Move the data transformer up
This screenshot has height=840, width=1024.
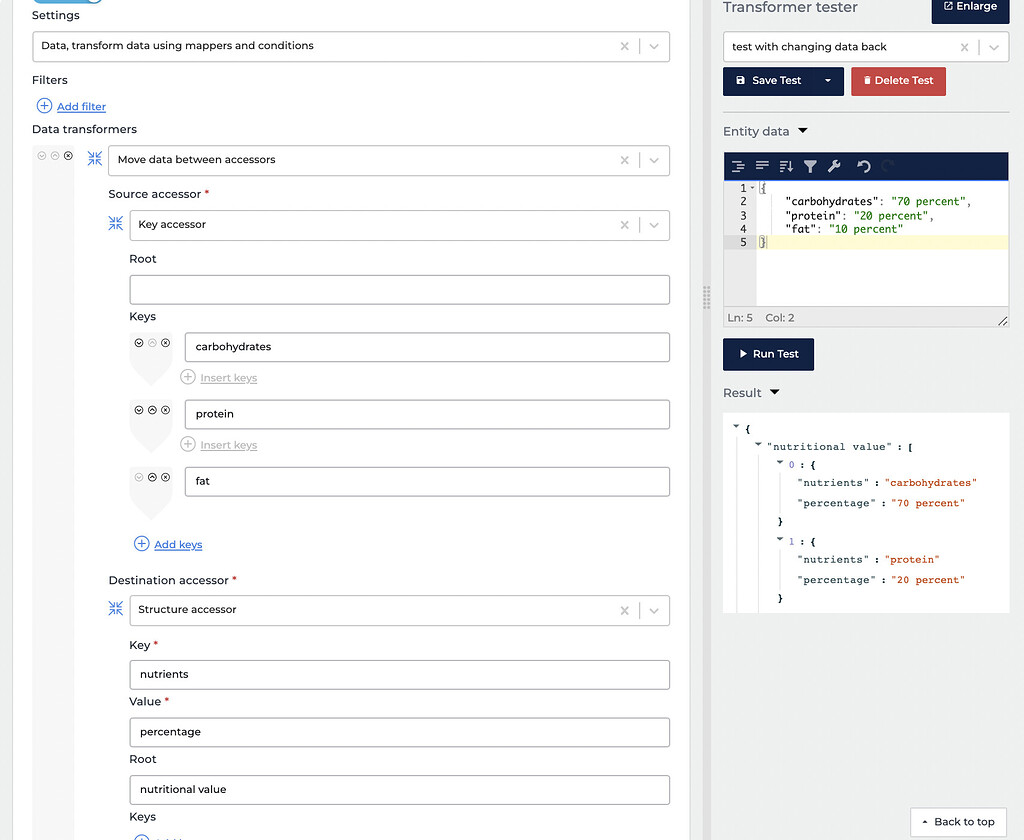coord(55,155)
